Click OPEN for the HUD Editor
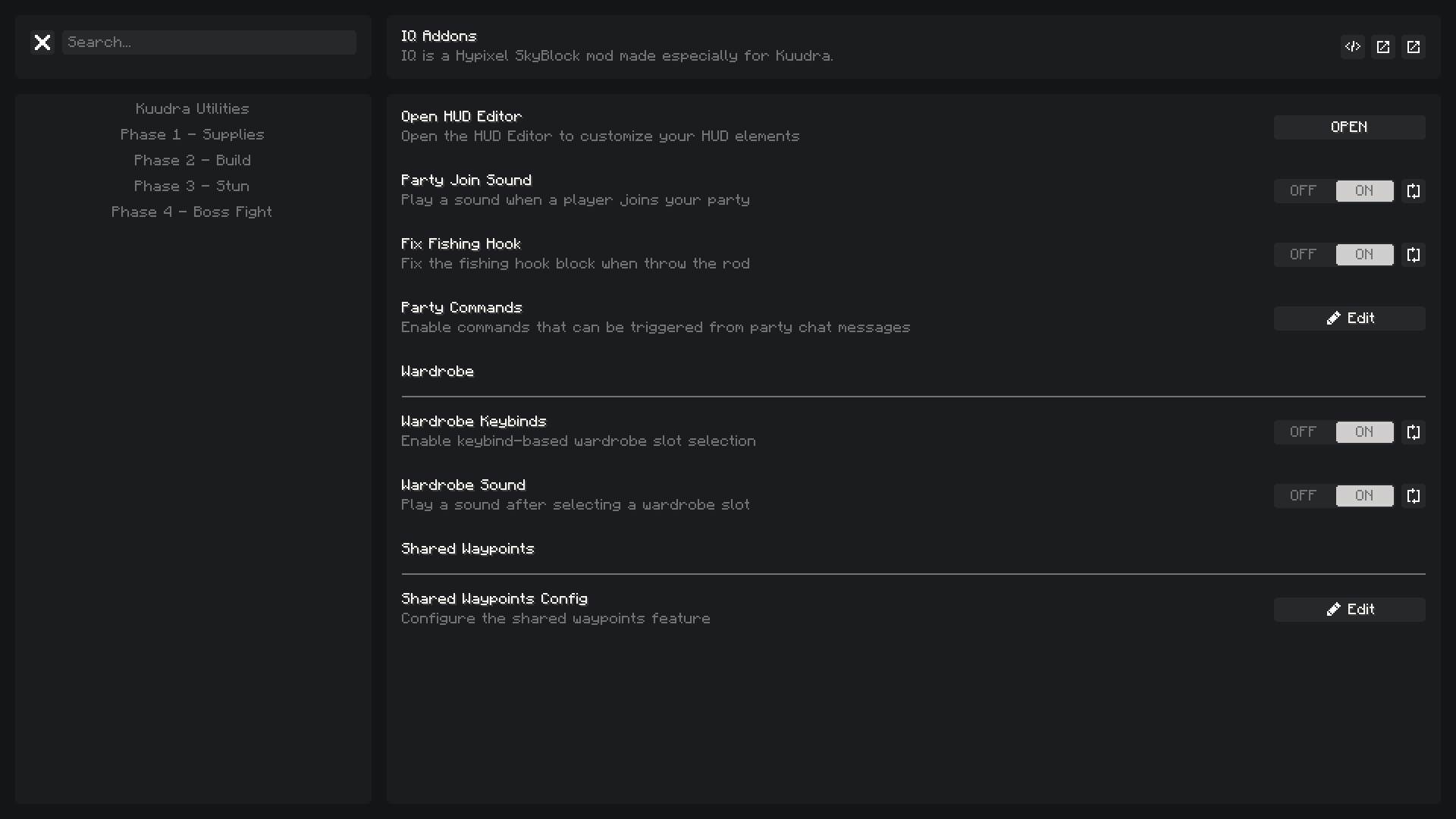The height and width of the screenshot is (819, 1456). pyautogui.click(x=1350, y=127)
